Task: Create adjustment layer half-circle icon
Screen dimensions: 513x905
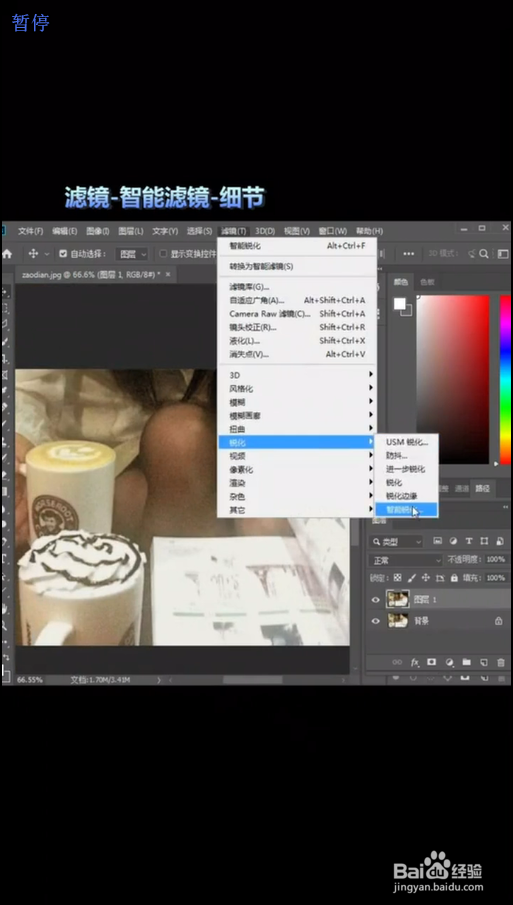Action: tap(449, 662)
